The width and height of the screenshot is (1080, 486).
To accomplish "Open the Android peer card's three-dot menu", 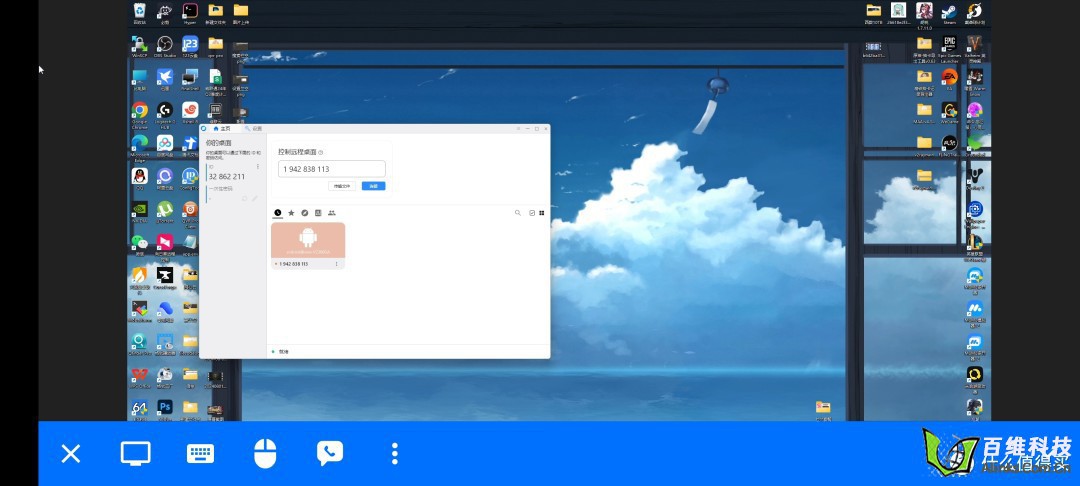I will (x=337, y=264).
